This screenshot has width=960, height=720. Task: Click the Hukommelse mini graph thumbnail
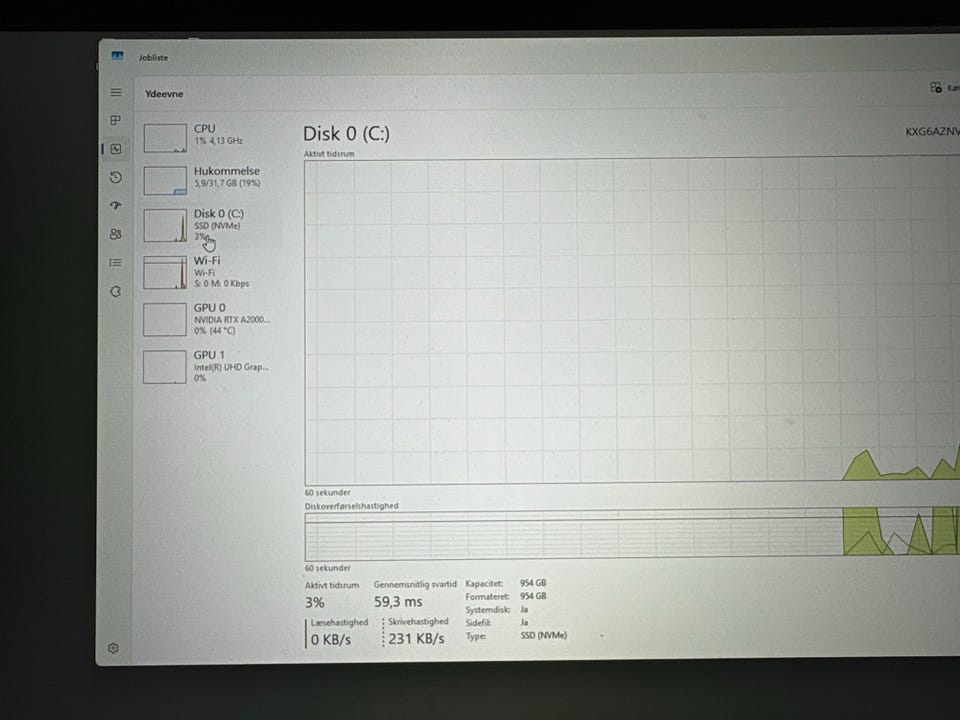pyautogui.click(x=165, y=181)
